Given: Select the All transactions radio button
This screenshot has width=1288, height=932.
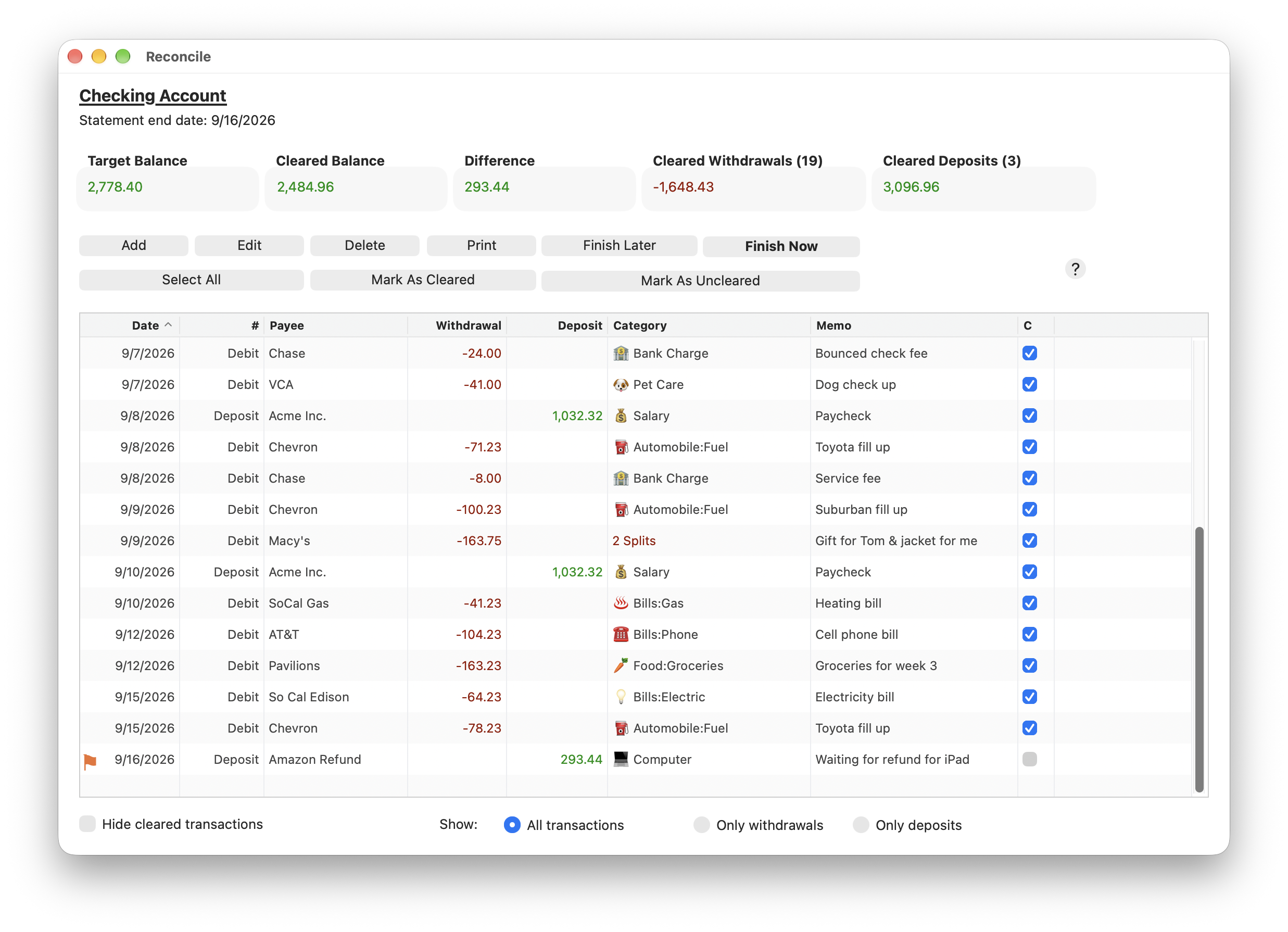Looking at the screenshot, I should click(x=512, y=825).
